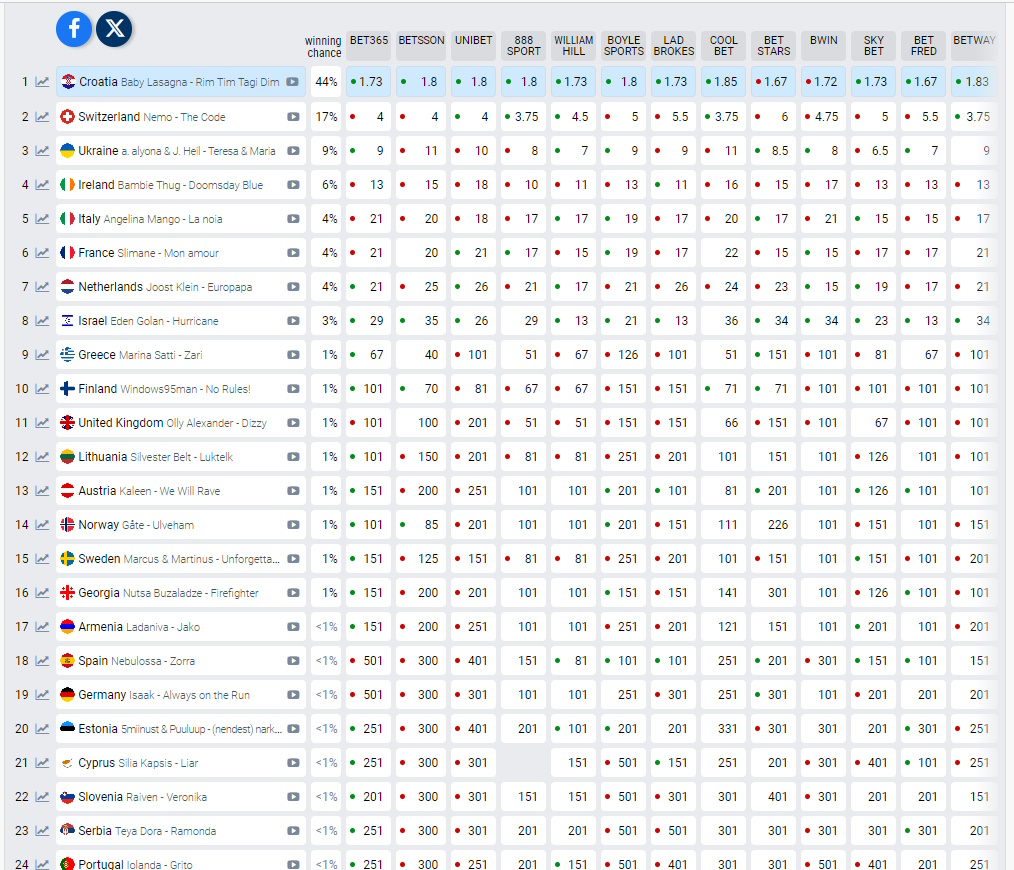Open odds history chart for Israel
Screen dimensions: 1014x870
(42, 321)
